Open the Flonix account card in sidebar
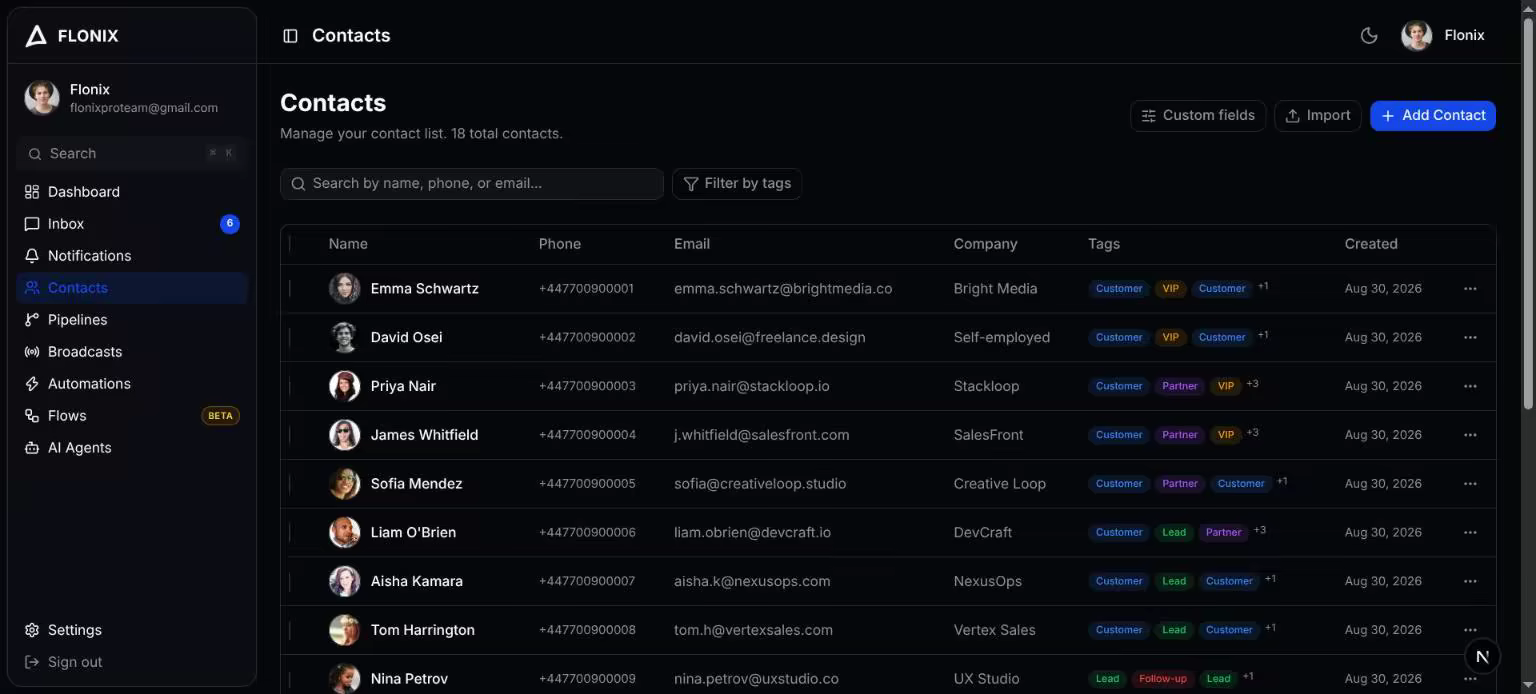This screenshot has width=1536, height=694. pos(132,98)
